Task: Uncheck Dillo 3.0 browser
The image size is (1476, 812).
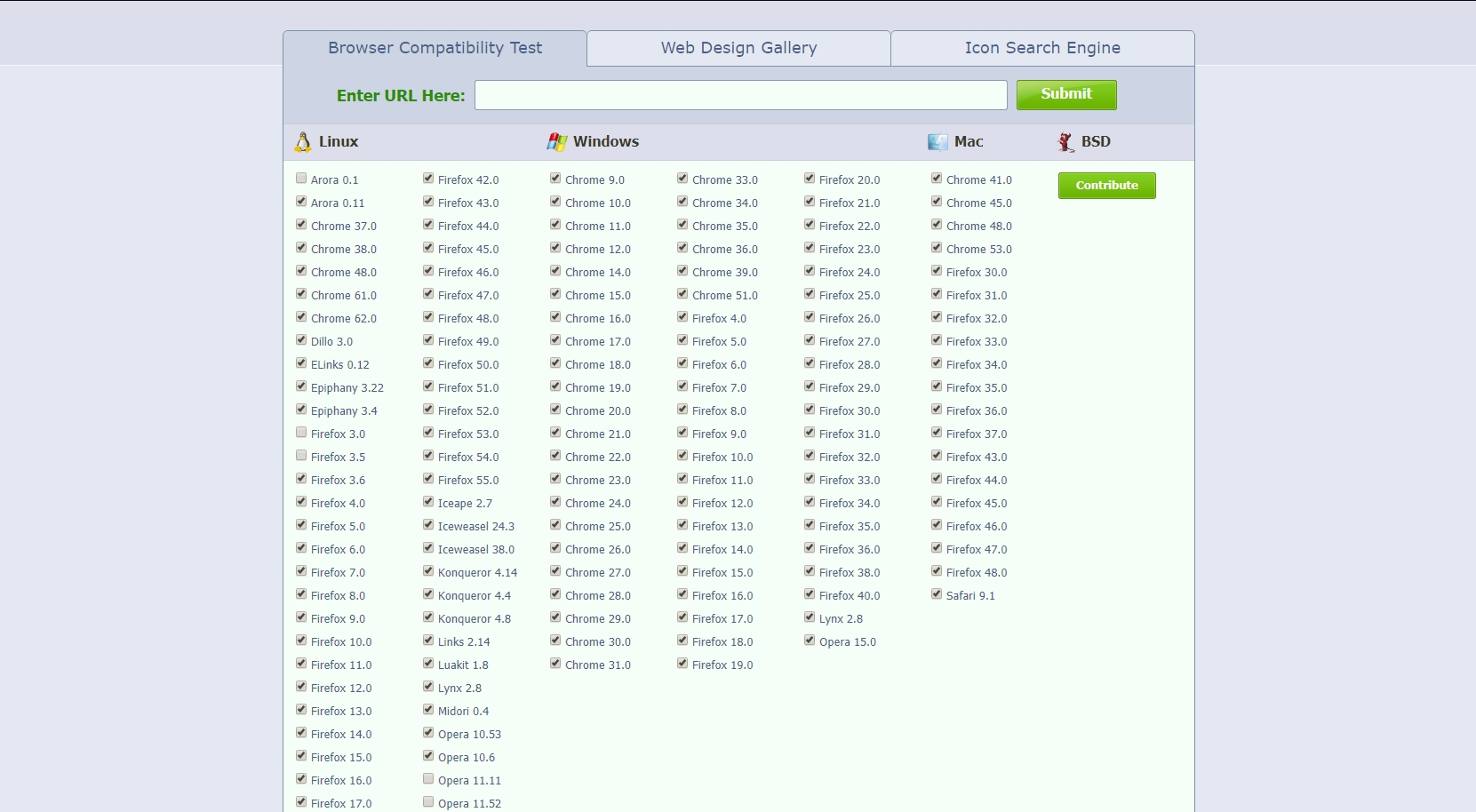Action: coord(301,340)
